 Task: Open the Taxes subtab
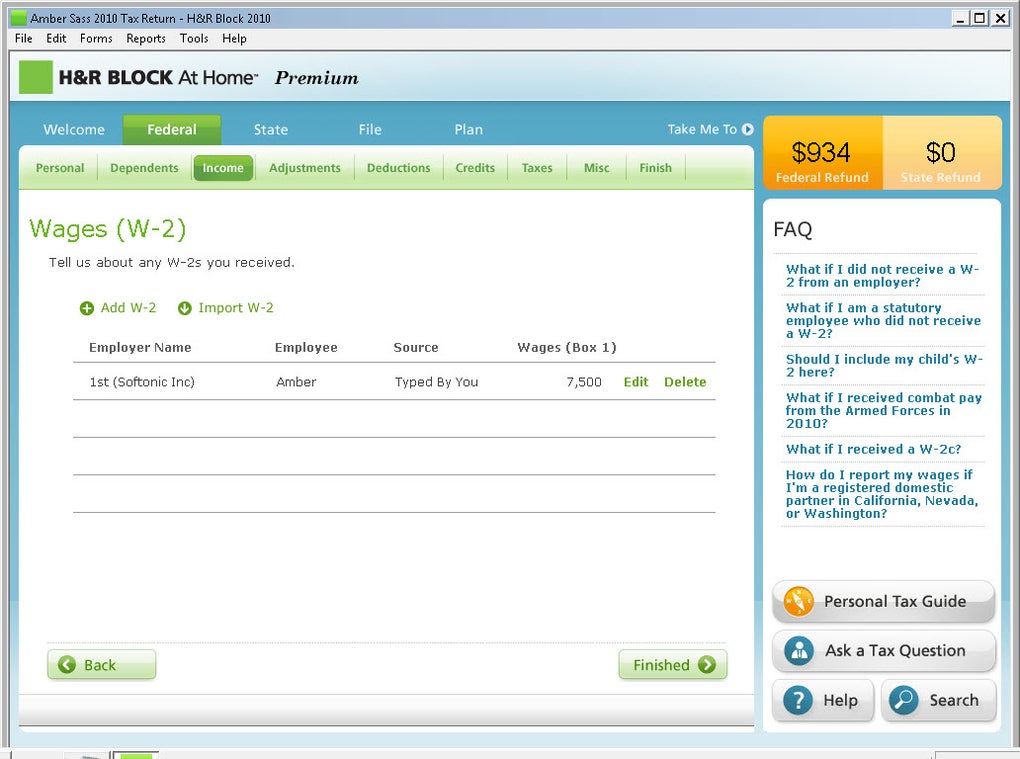pyautogui.click(x=537, y=168)
